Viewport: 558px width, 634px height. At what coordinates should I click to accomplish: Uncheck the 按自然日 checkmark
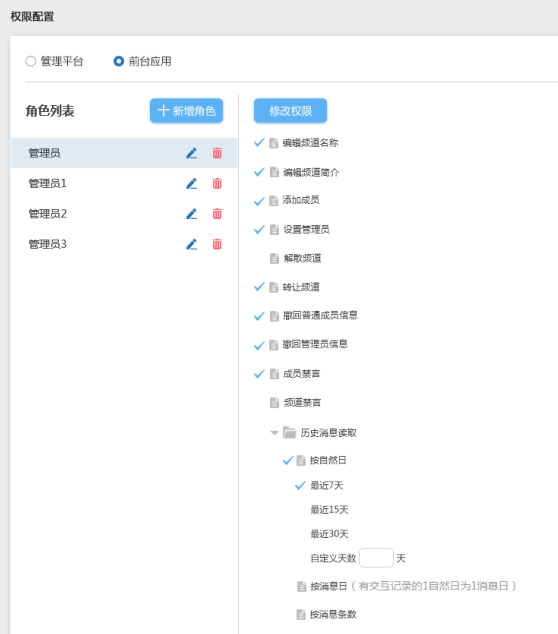288,460
